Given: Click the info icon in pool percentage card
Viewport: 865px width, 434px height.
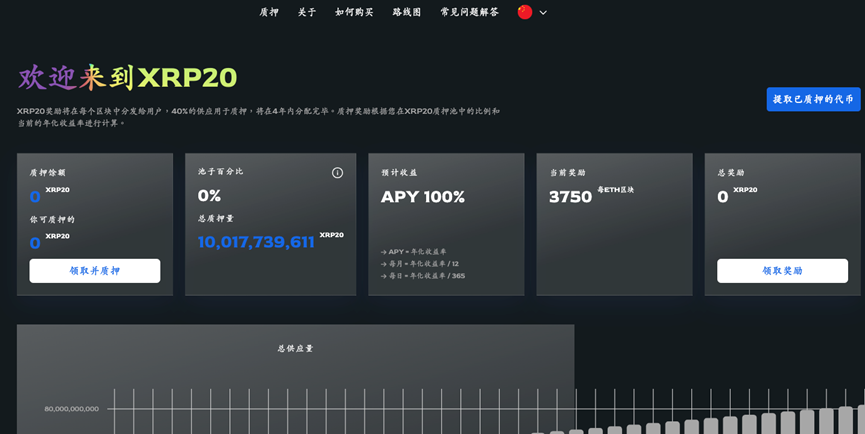Looking at the screenshot, I should [x=337, y=173].
